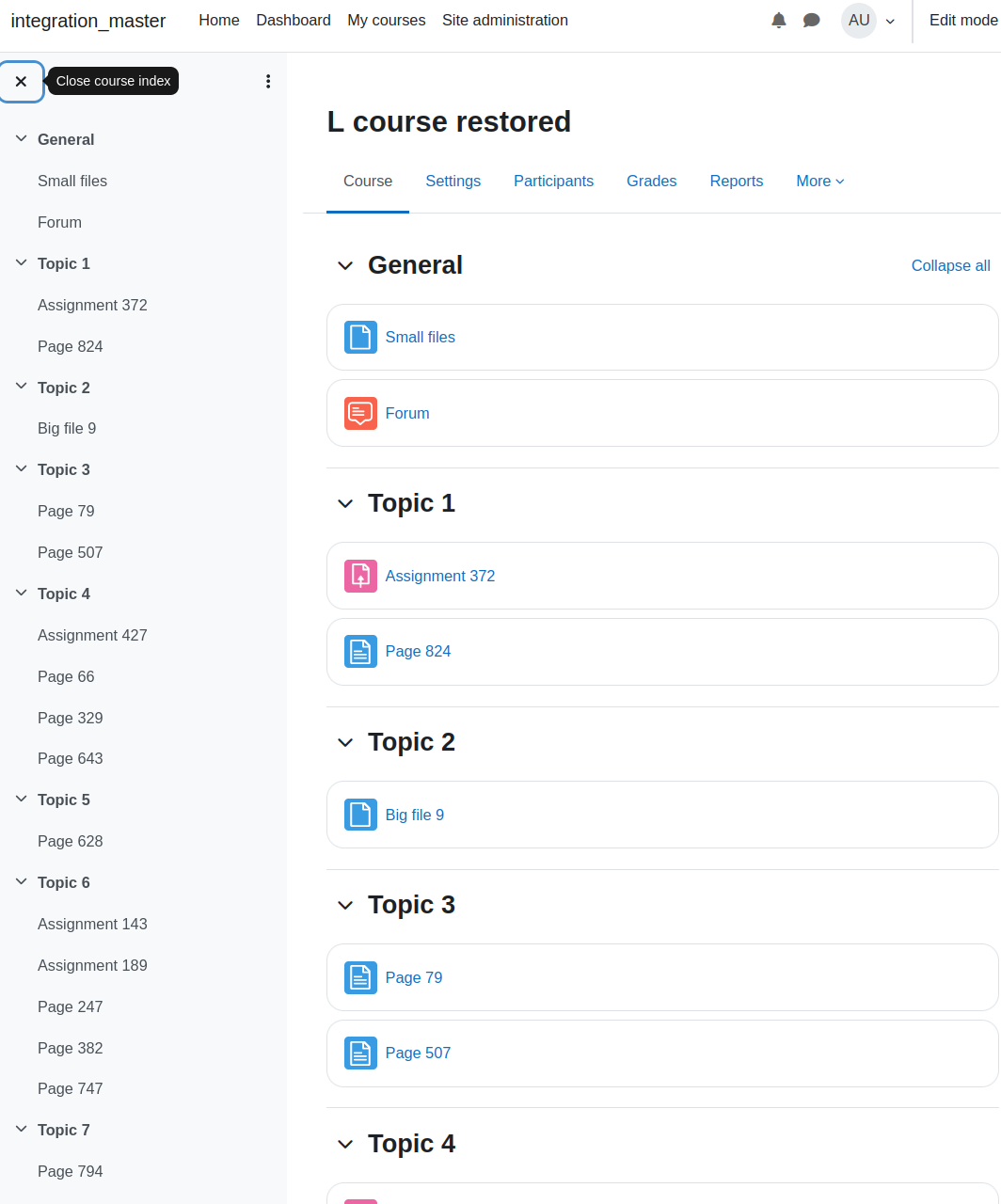
Task: Collapse Topic 5 chevron in course index
Action: 21,799
